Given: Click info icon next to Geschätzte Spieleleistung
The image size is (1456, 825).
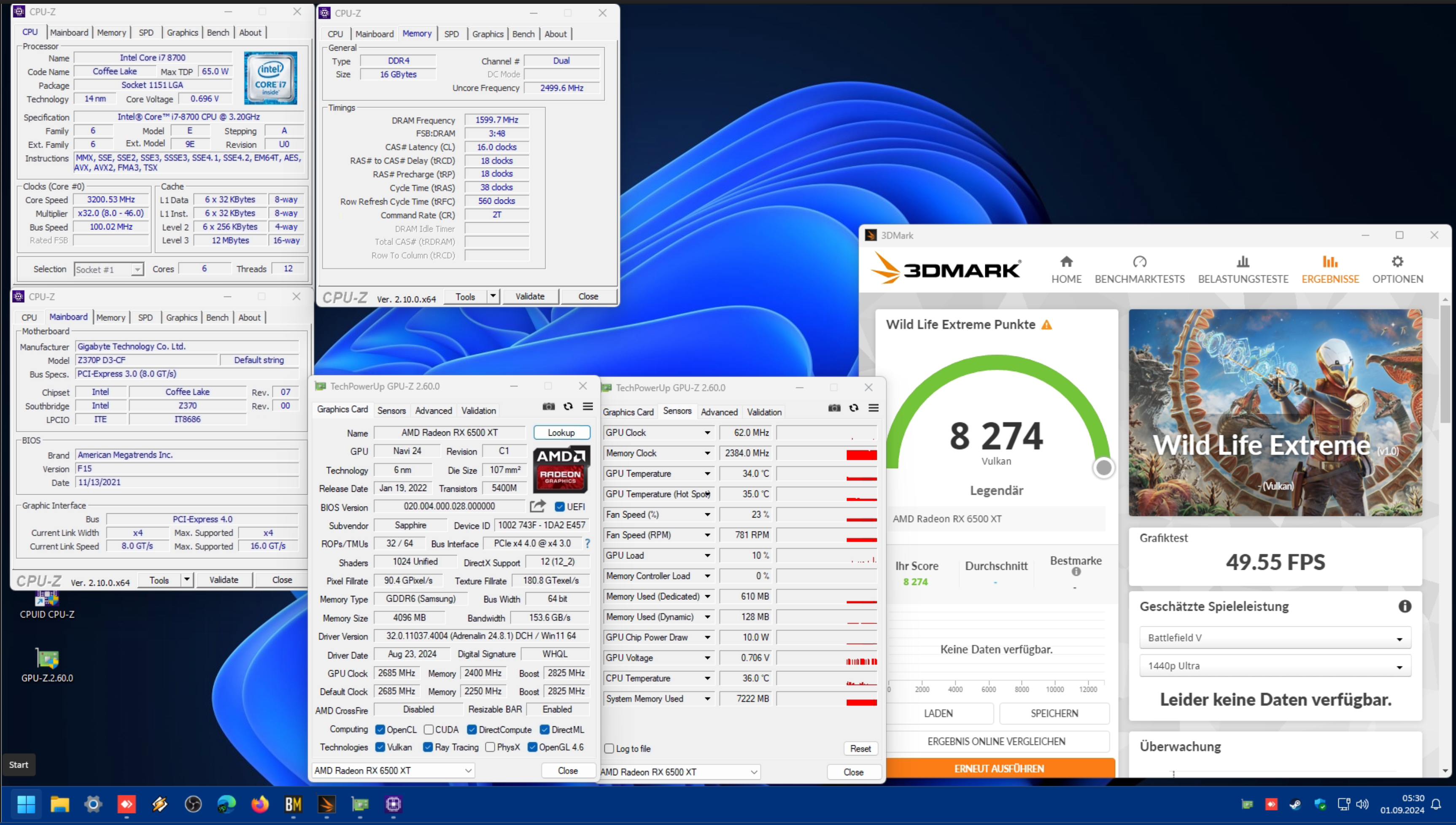Looking at the screenshot, I should click(x=1405, y=606).
